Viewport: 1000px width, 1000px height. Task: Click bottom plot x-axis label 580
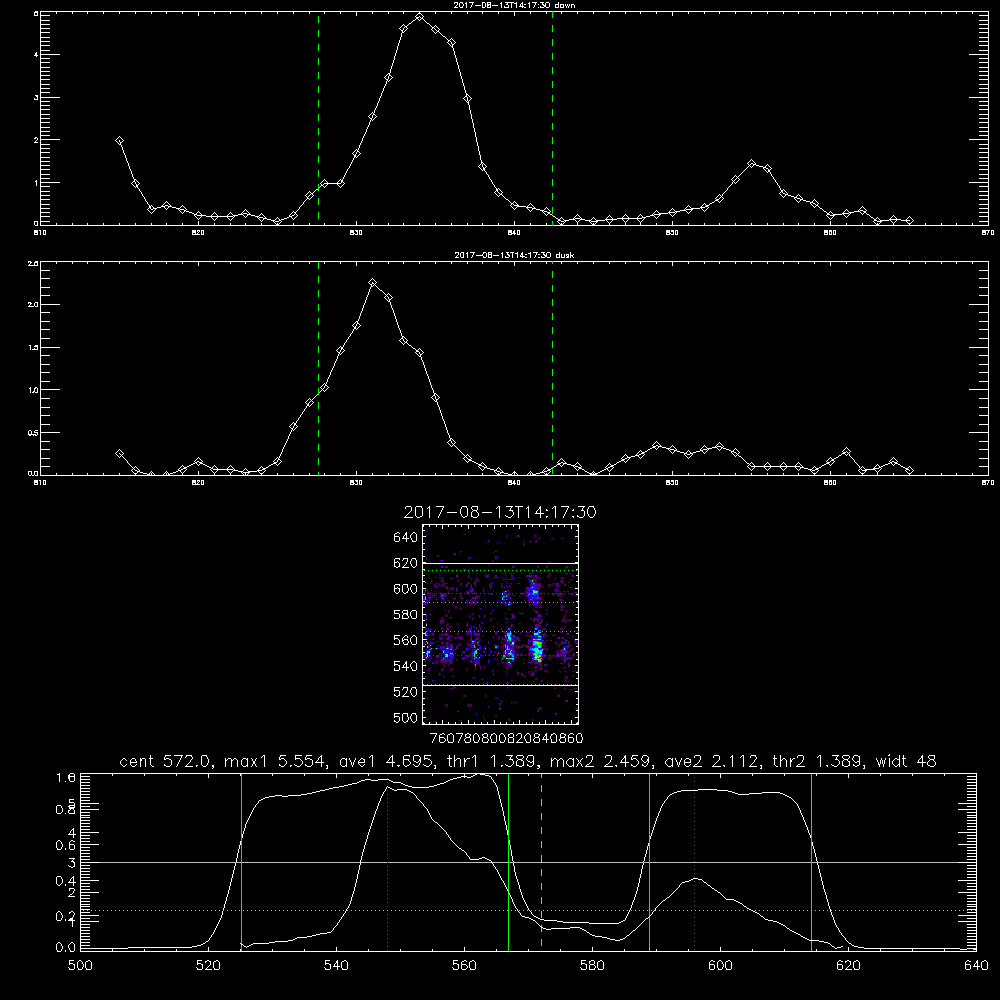pos(592,966)
